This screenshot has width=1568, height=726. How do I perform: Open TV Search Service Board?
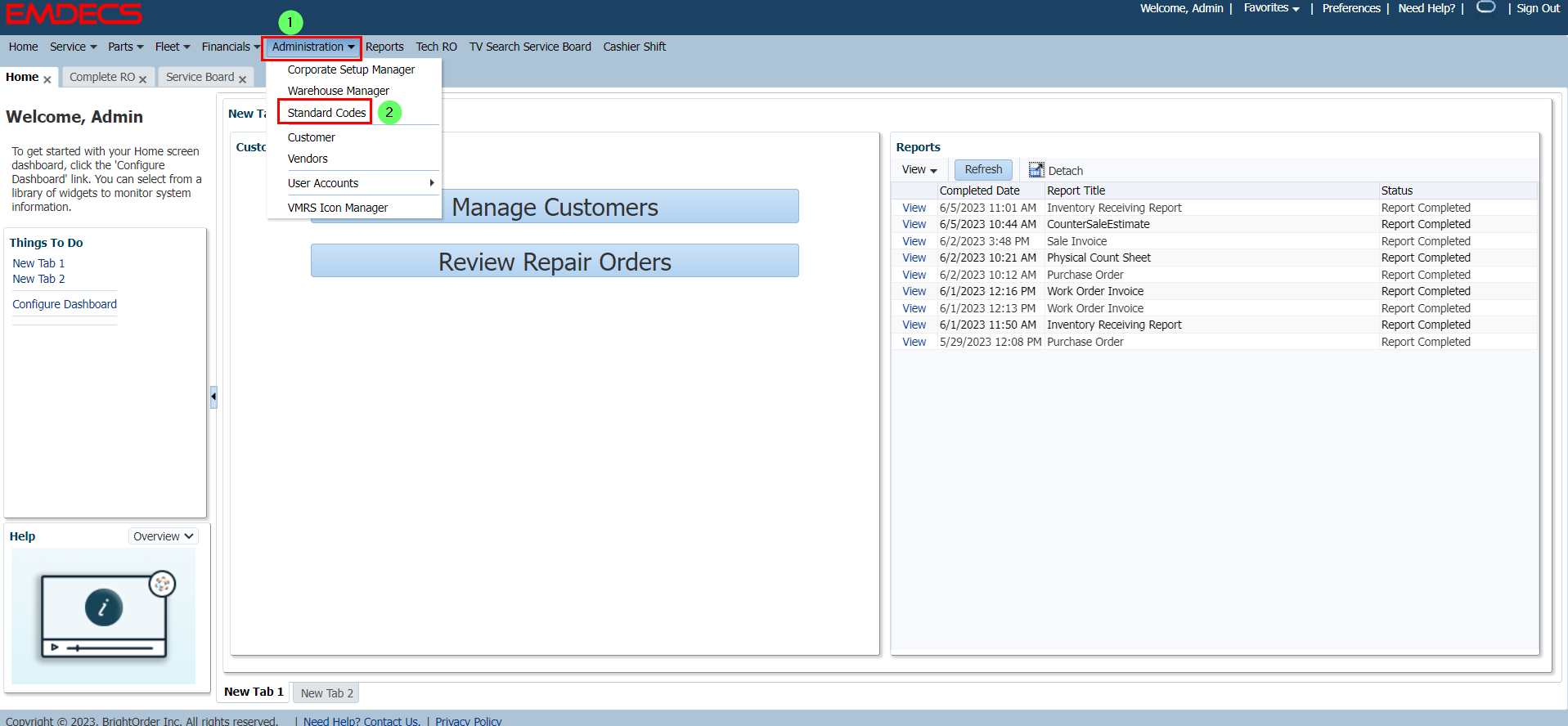[x=530, y=47]
